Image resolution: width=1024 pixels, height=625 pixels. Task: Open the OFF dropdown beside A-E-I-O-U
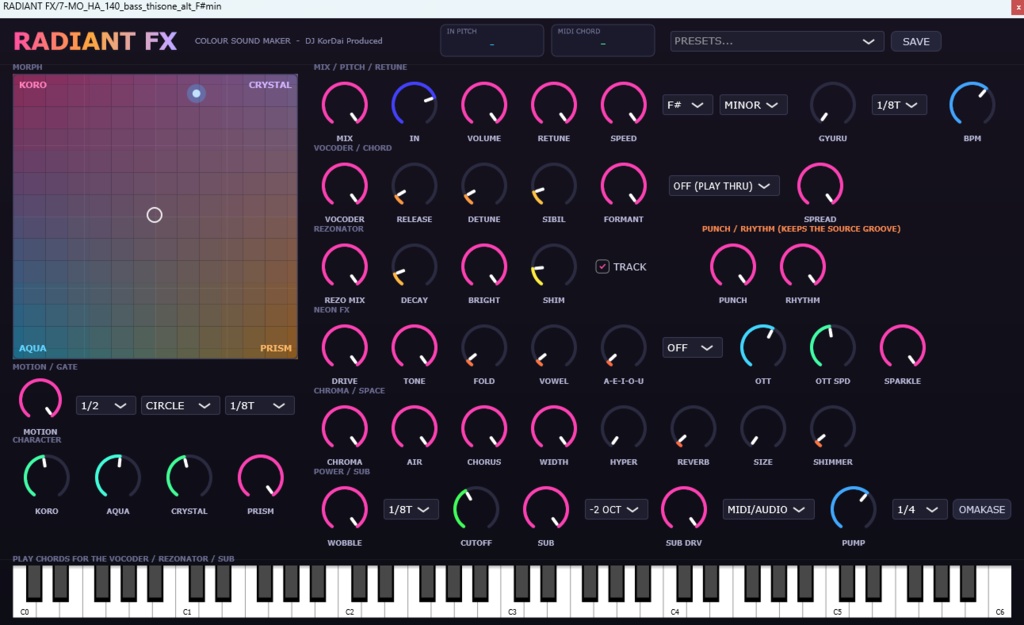click(692, 348)
